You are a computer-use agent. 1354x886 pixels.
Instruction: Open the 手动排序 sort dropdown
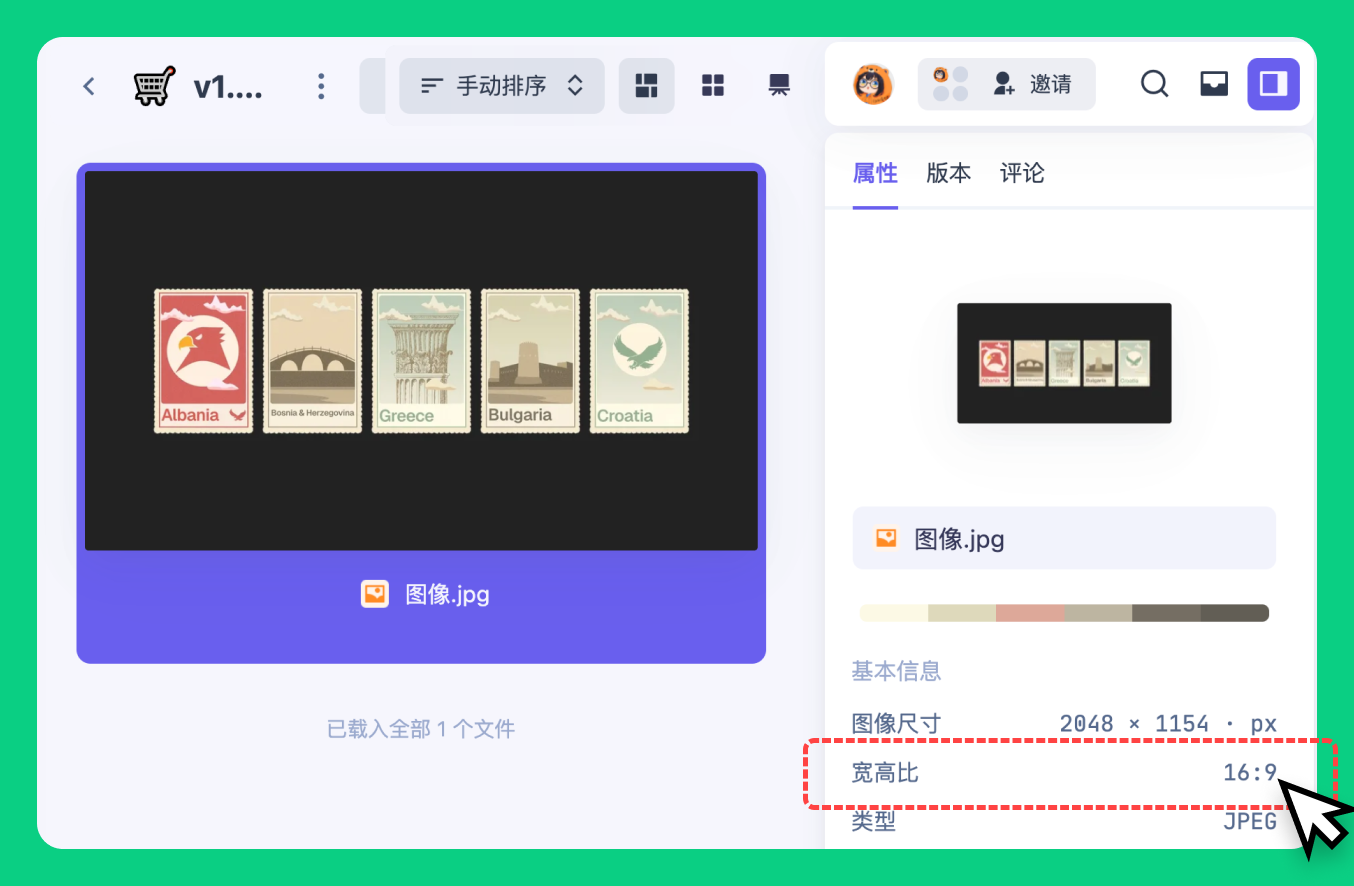click(502, 86)
